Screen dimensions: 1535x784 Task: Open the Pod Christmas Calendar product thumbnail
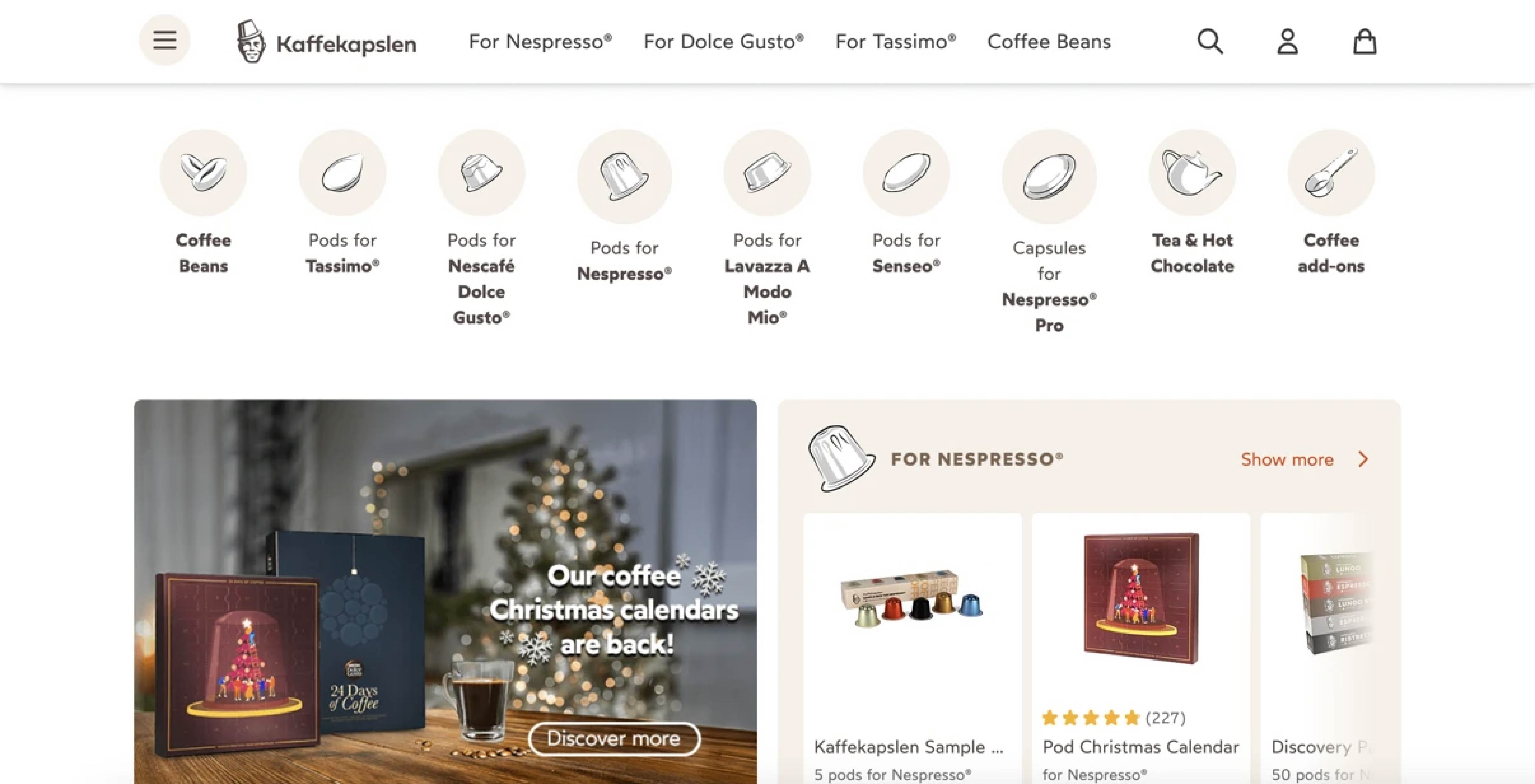1141,598
